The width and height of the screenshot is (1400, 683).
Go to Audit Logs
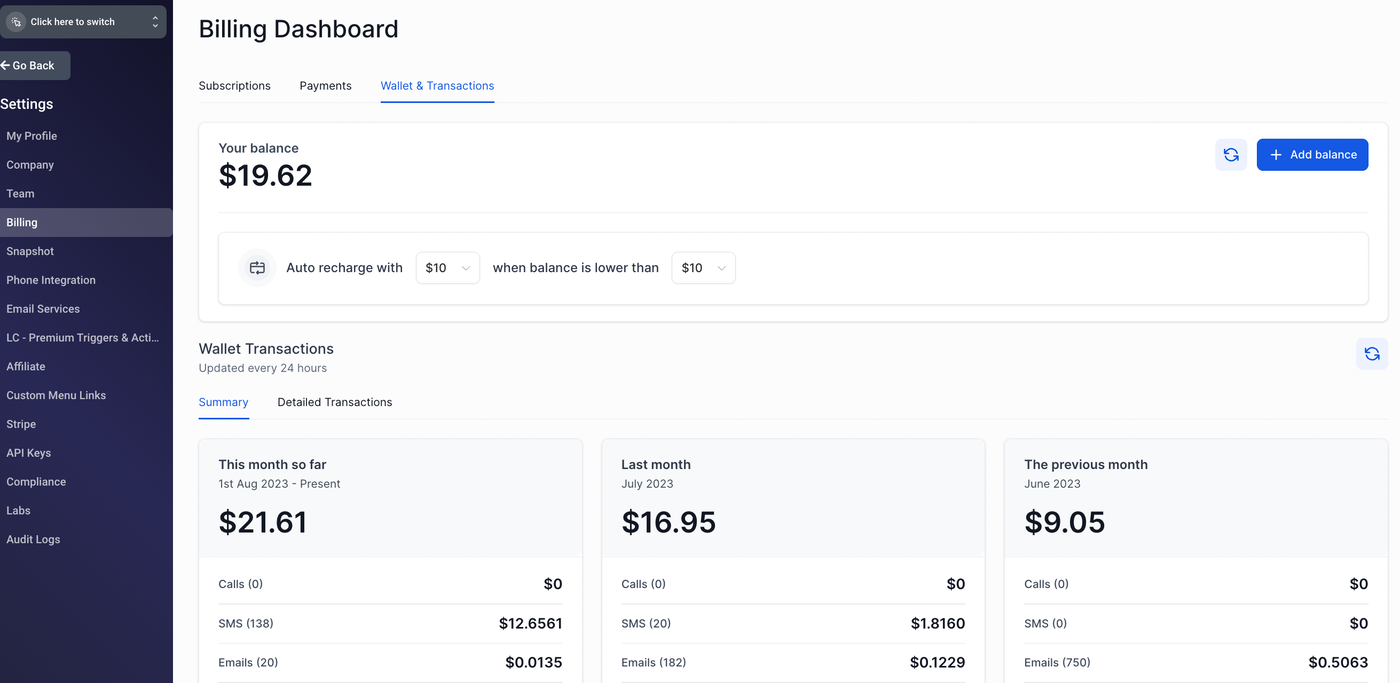[33, 539]
